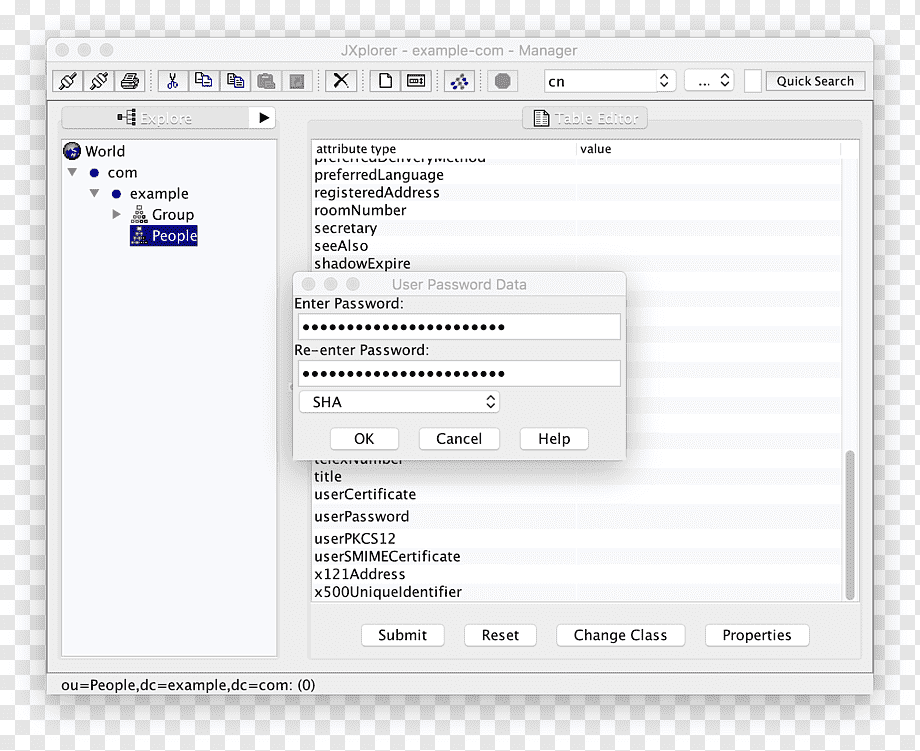Click Help in the password dialog
This screenshot has height=751, width=920.
554,439
